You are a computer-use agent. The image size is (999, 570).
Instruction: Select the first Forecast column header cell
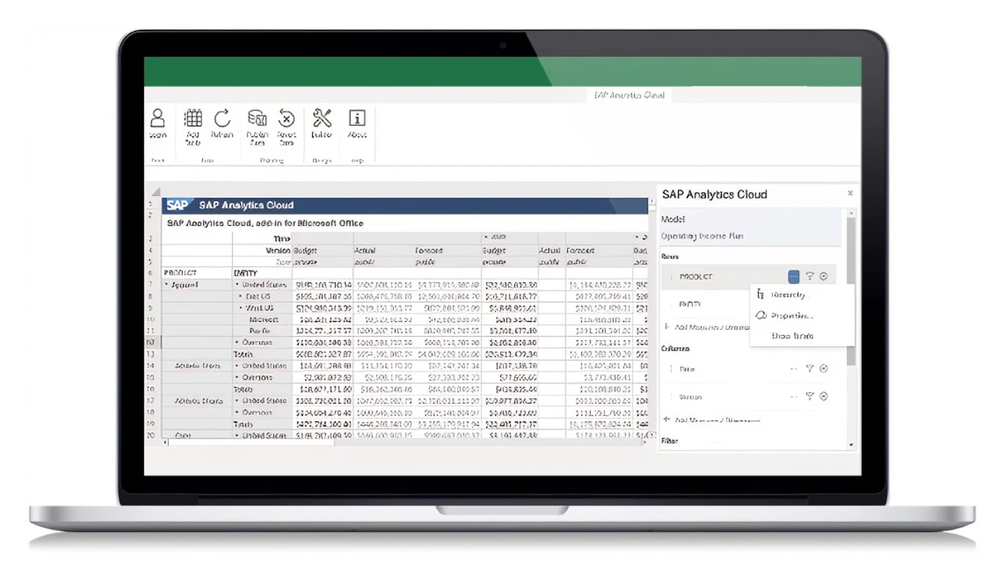point(447,250)
